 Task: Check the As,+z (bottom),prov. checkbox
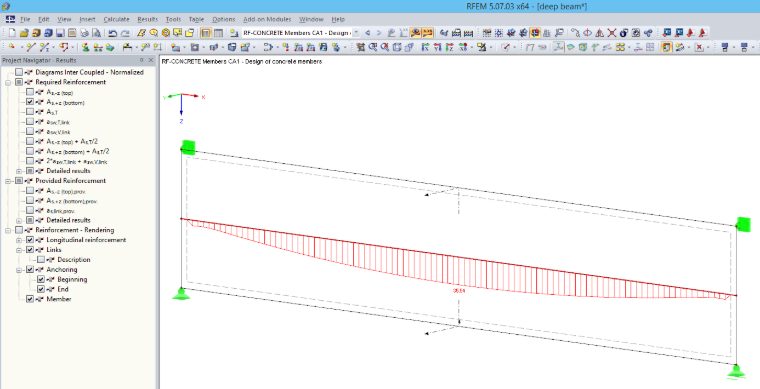(30, 201)
